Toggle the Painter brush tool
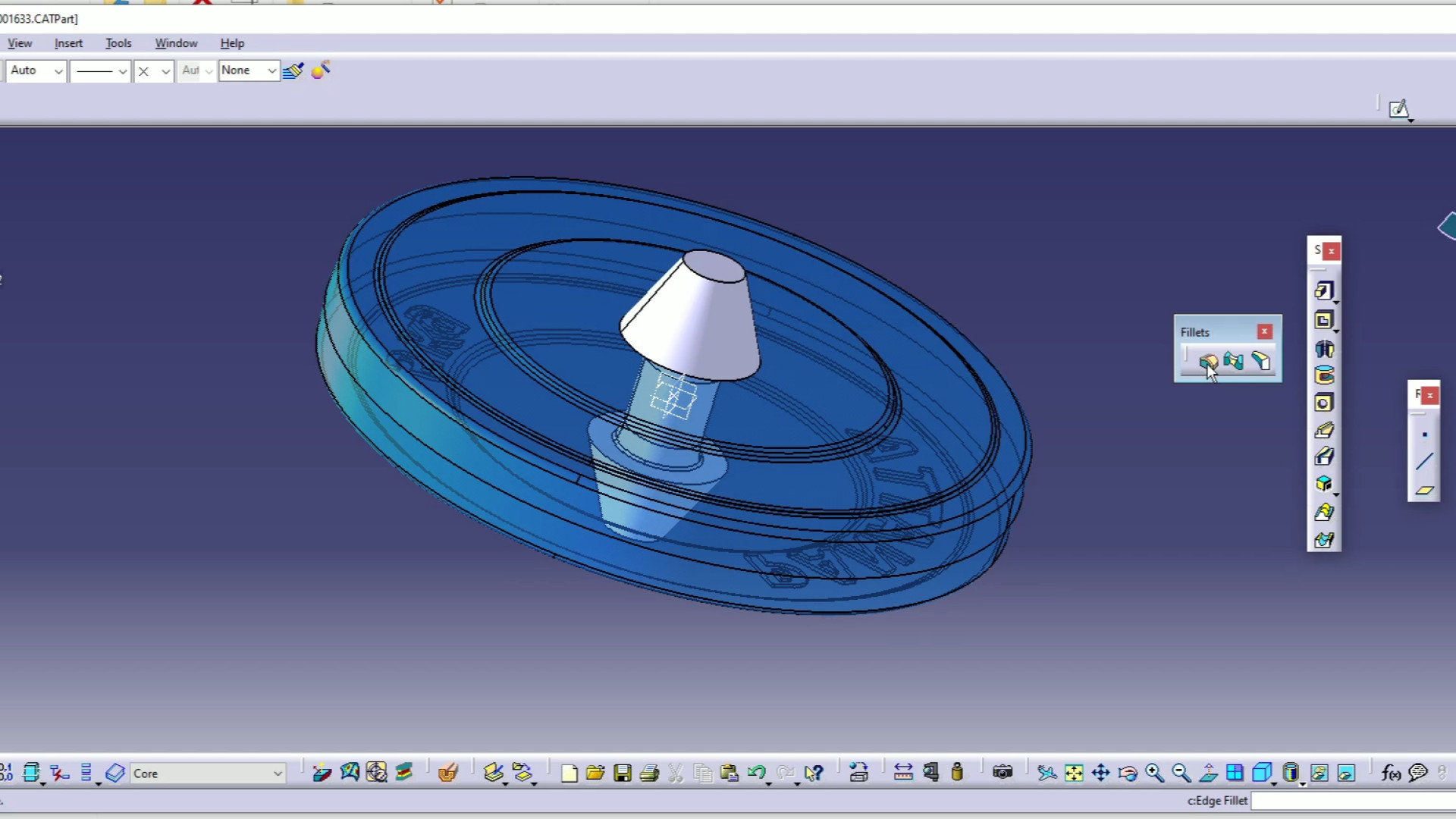Screen dimensions: 1456x819 [293, 71]
